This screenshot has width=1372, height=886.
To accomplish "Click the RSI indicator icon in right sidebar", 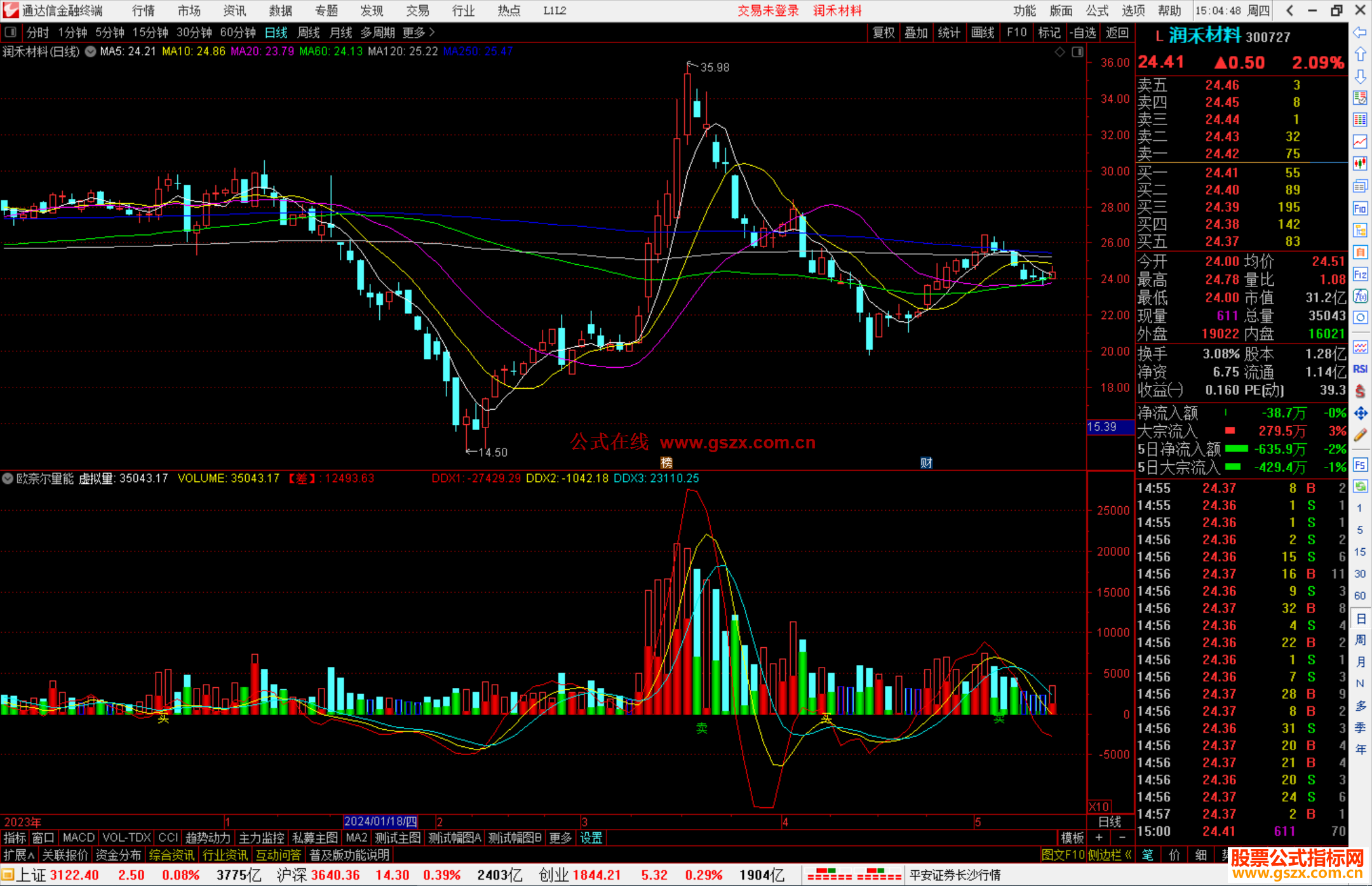I will tap(1360, 369).
